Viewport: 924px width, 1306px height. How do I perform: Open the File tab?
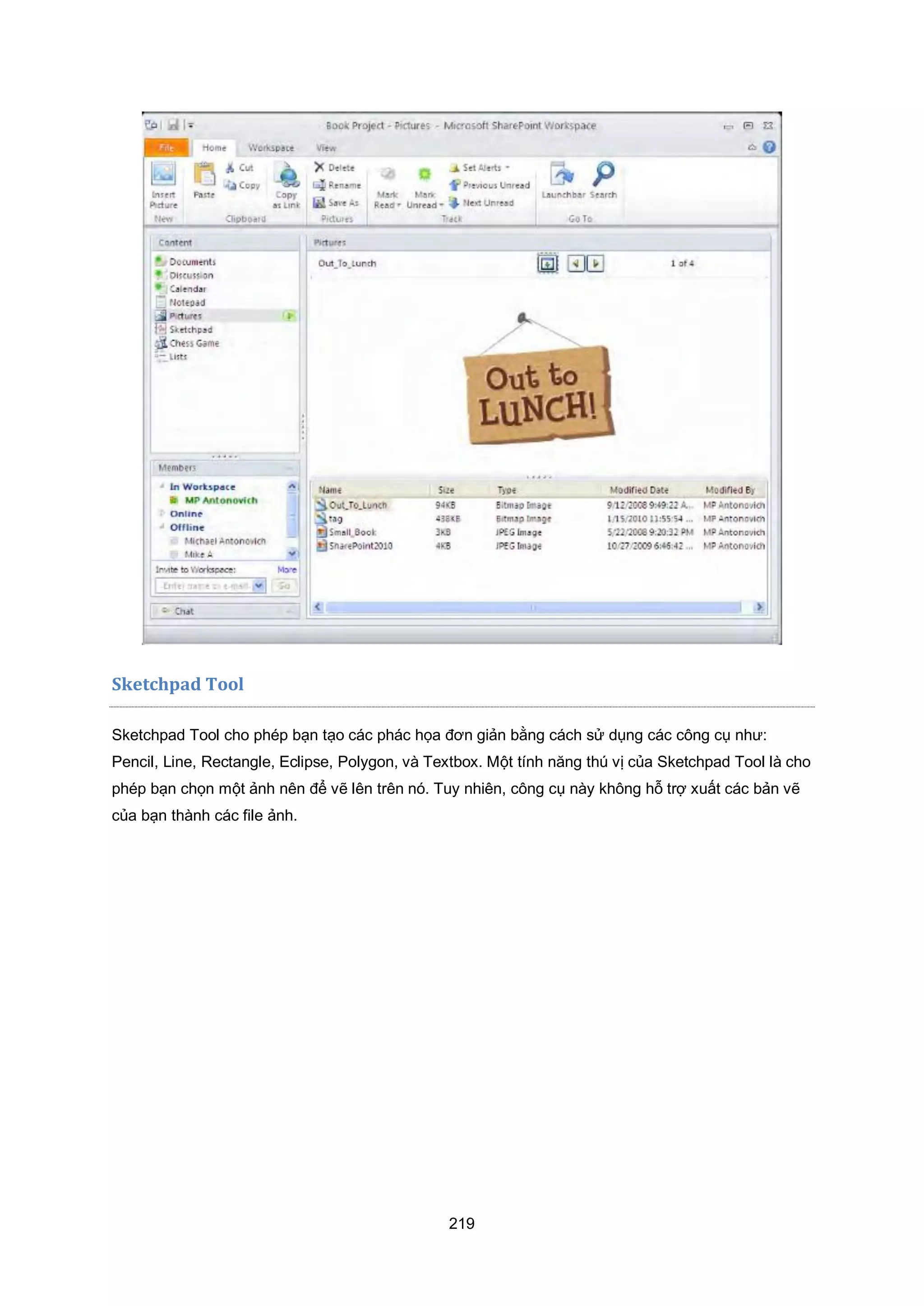click(166, 148)
